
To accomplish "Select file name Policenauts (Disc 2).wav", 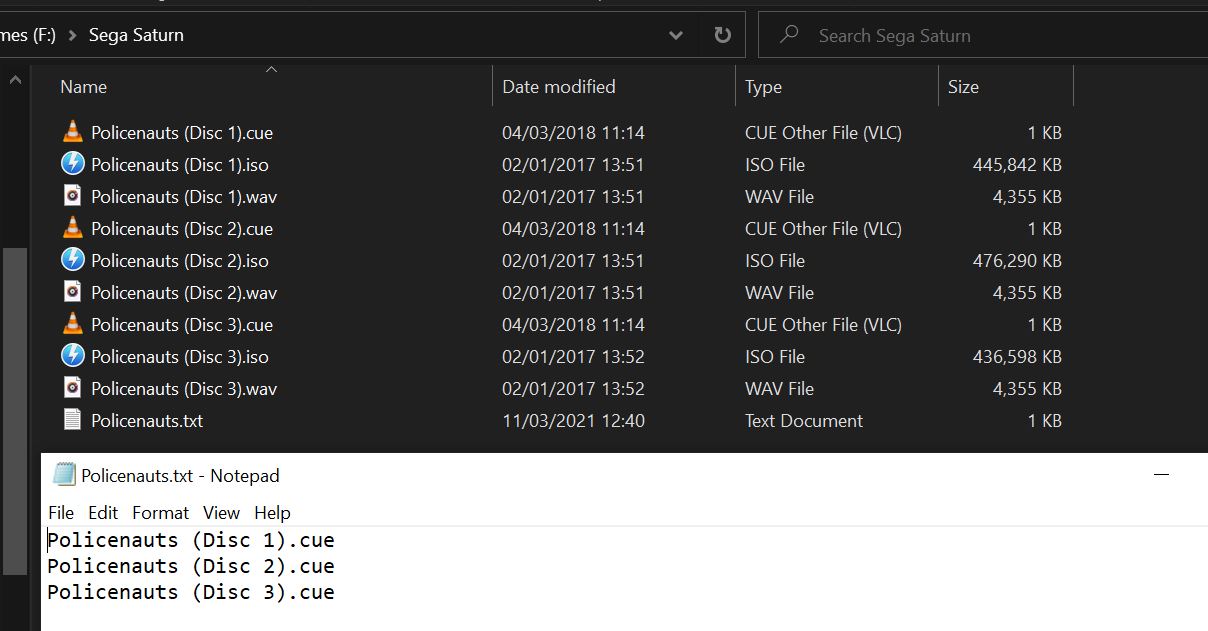I will (x=184, y=292).
